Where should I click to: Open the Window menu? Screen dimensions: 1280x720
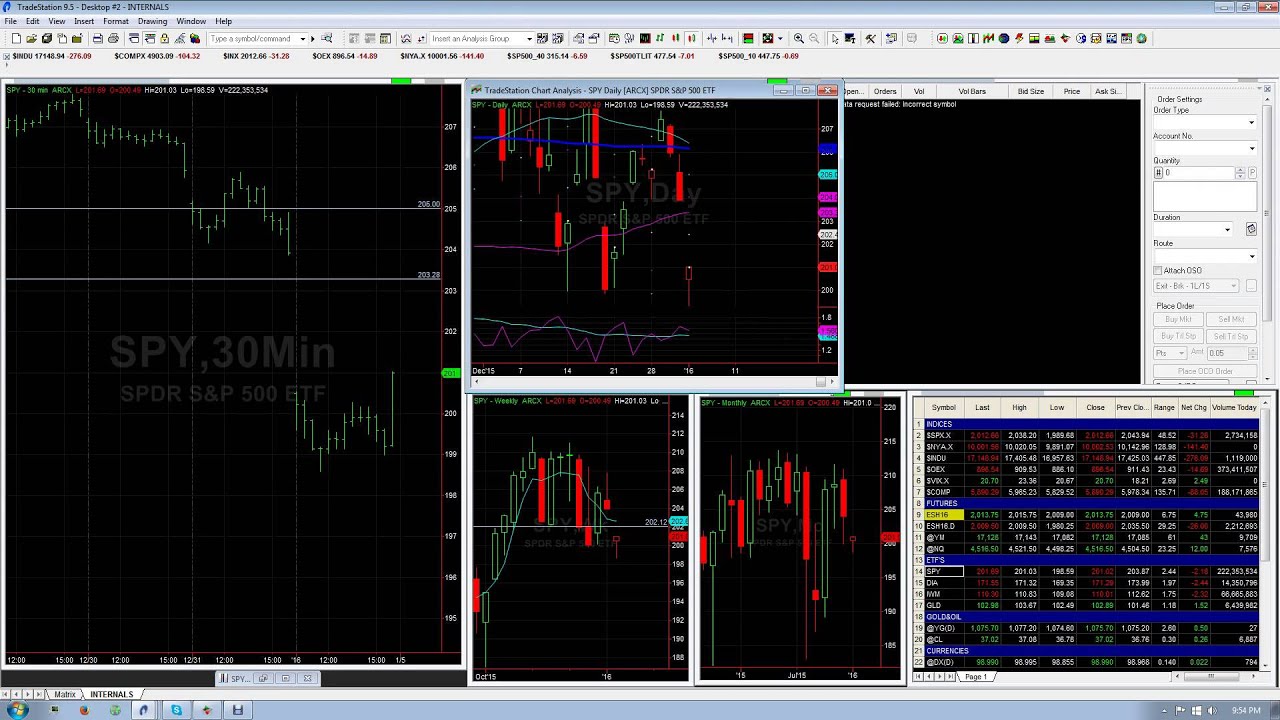click(x=191, y=21)
